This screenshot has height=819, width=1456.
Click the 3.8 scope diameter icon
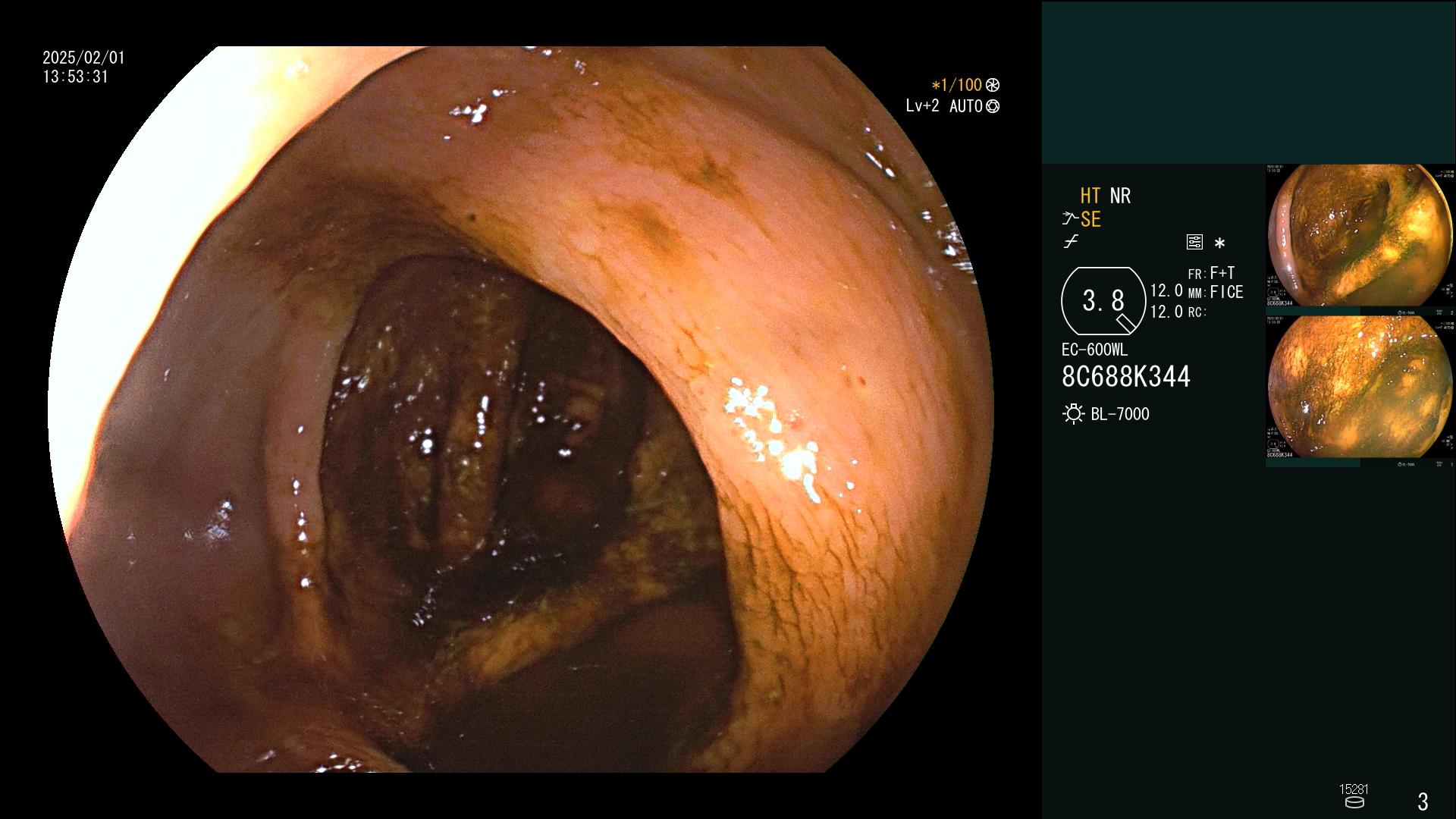1103,301
